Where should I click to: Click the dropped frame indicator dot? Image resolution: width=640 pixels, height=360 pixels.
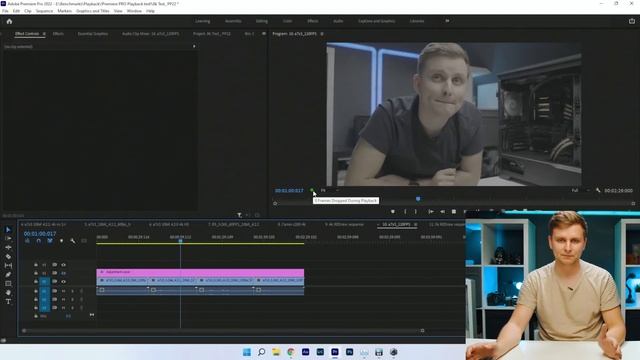312,190
